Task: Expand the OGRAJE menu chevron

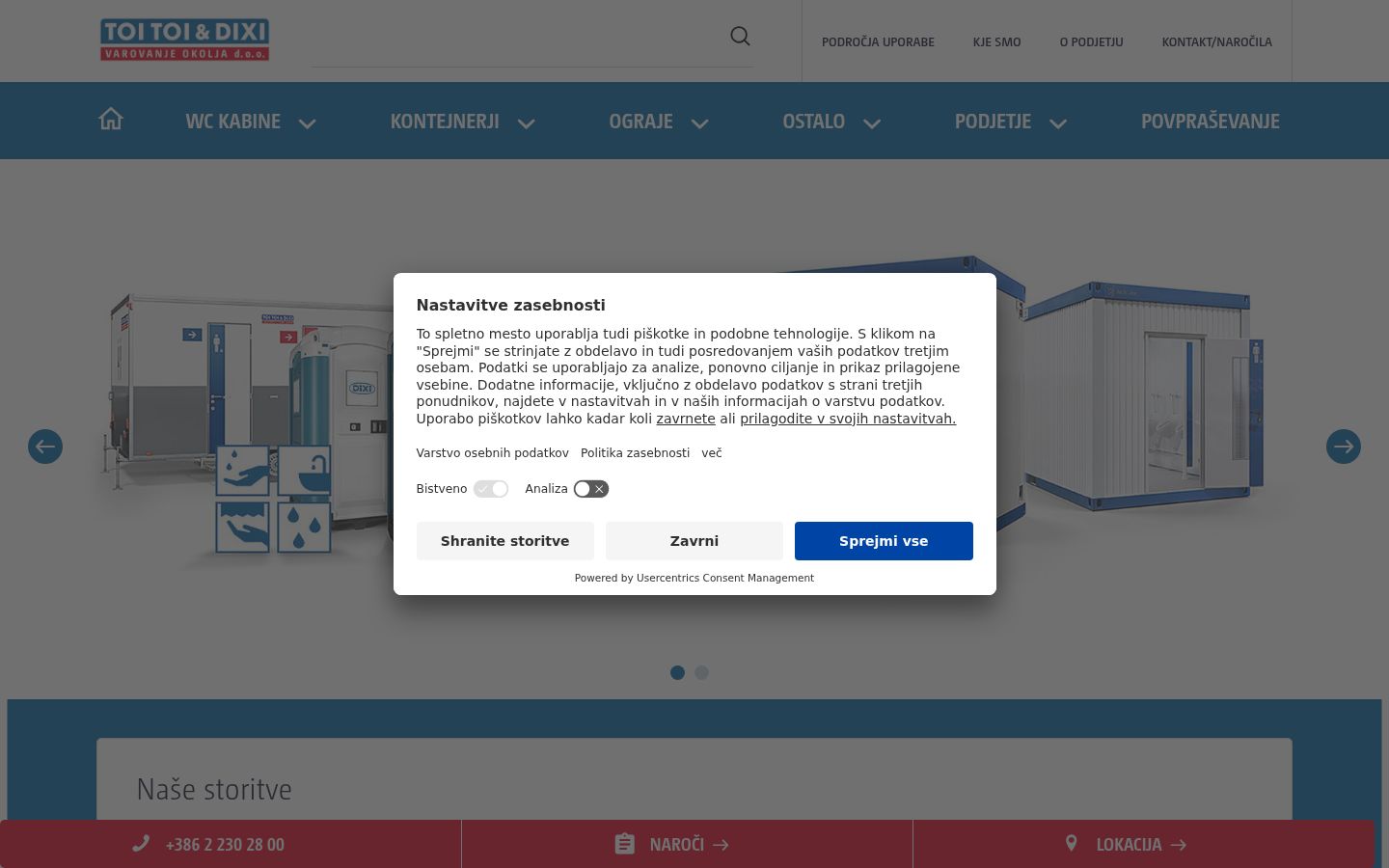Action: [700, 123]
